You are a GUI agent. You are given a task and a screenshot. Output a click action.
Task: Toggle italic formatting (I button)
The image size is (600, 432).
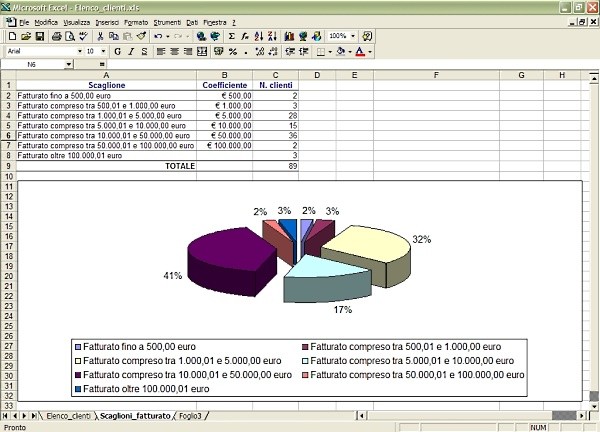click(130, 51)
